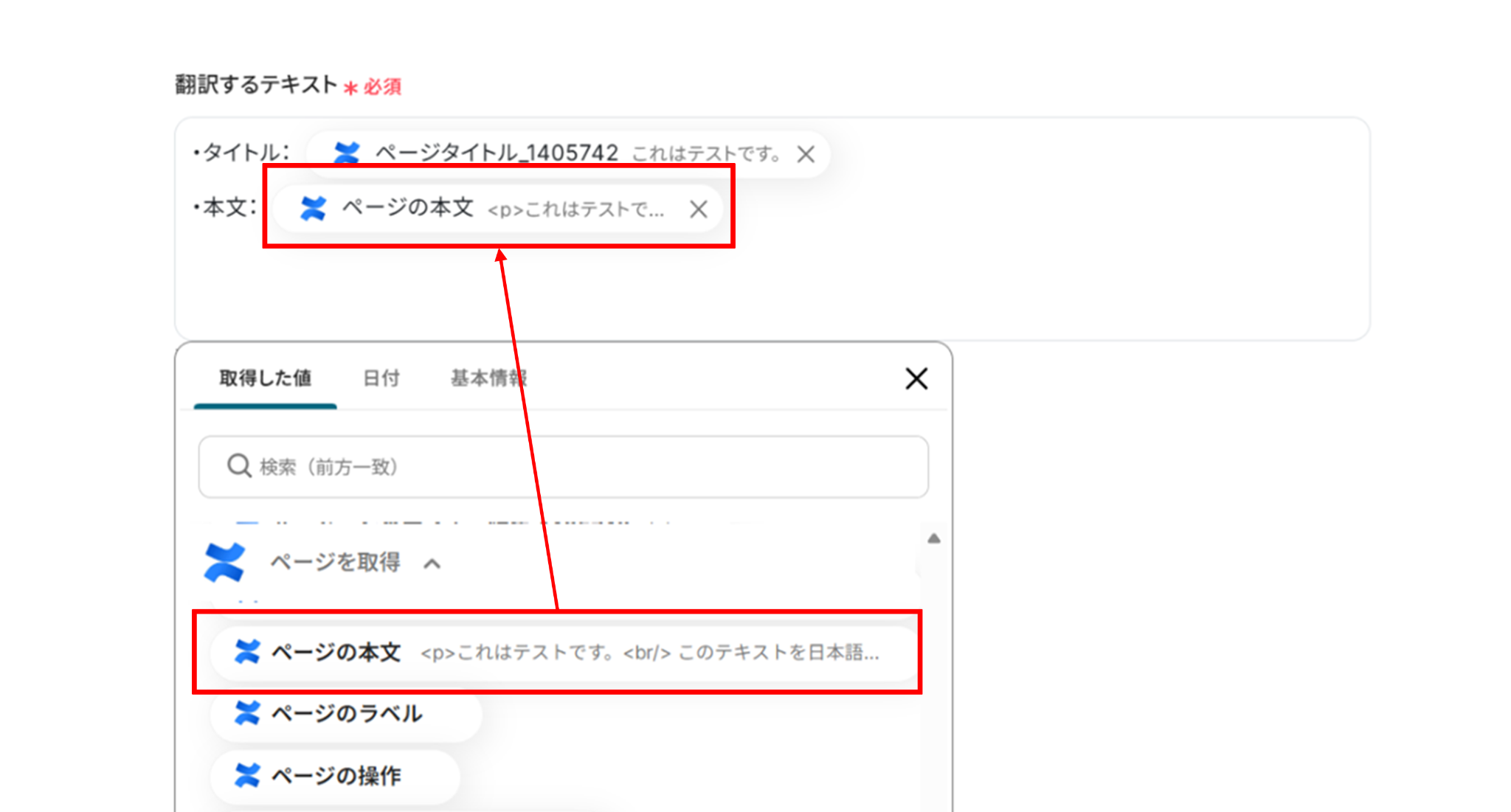Click the search magnifier icon
The height and width of the screenshot is (812, 1511).
(238, 466)
